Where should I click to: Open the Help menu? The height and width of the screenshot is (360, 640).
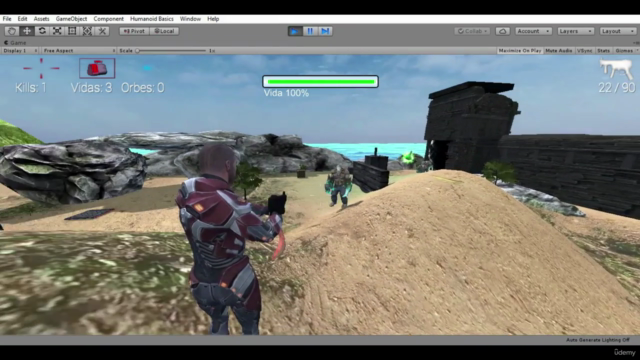[213, 19]
